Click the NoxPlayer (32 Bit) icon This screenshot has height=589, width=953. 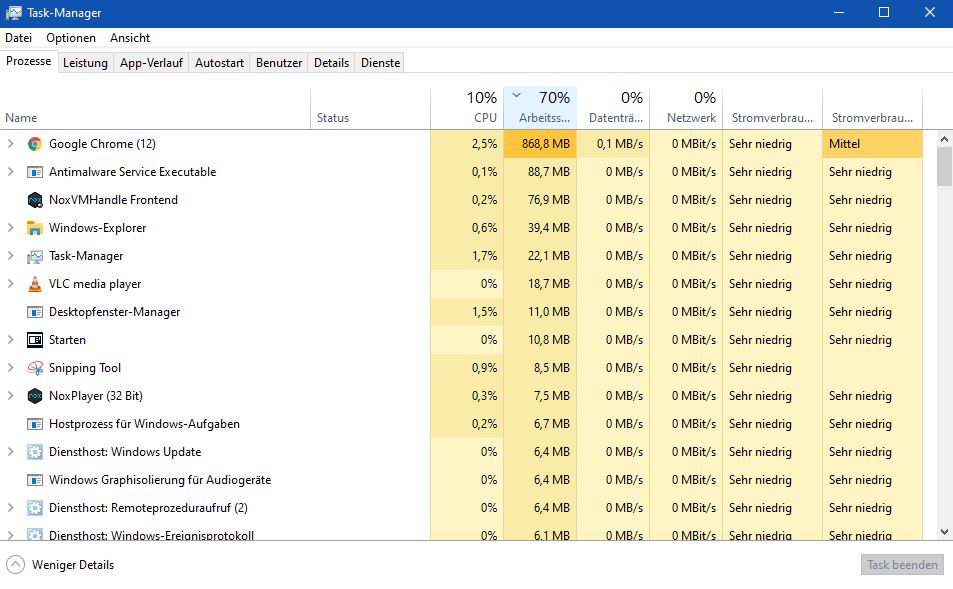(x=35, y=396)
